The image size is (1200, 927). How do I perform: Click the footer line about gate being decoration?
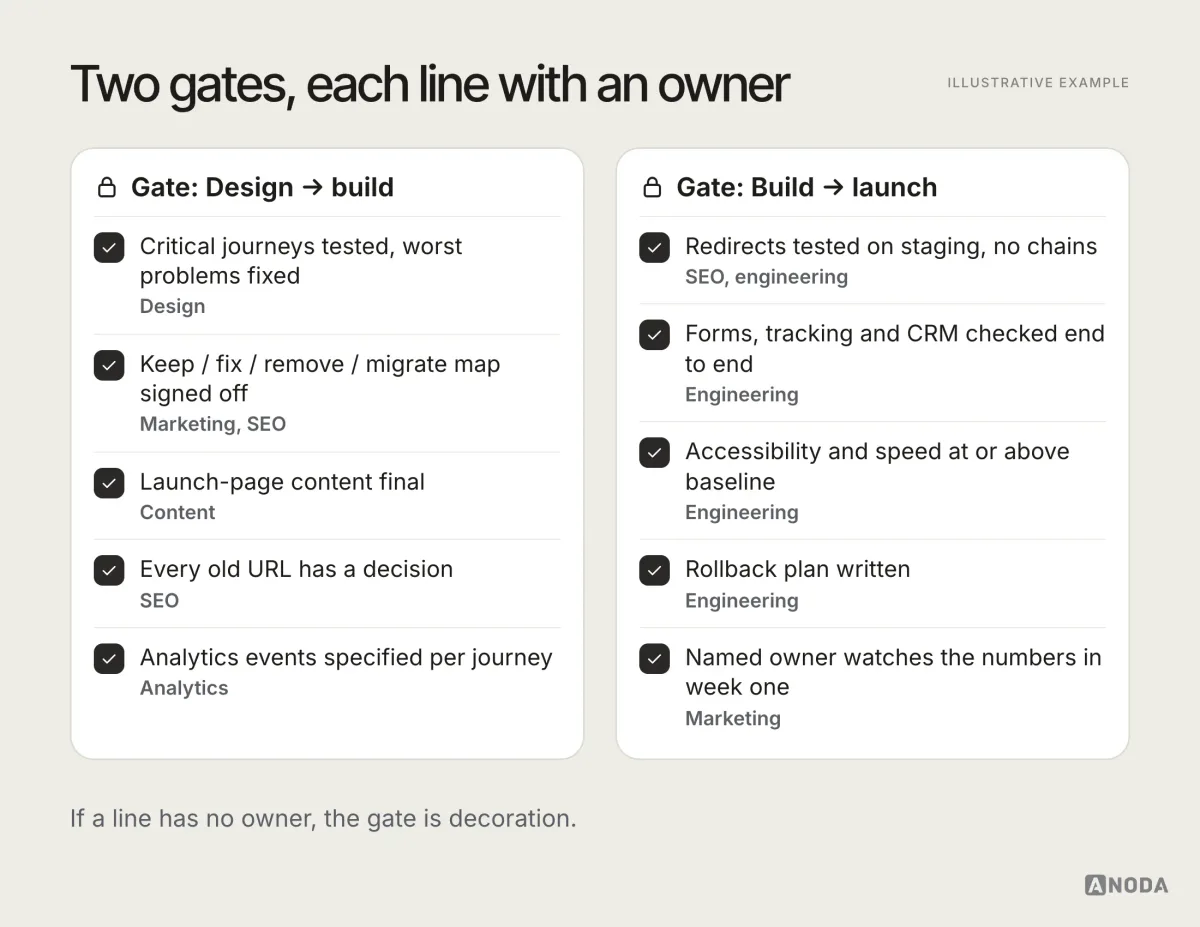pos(323,819)
